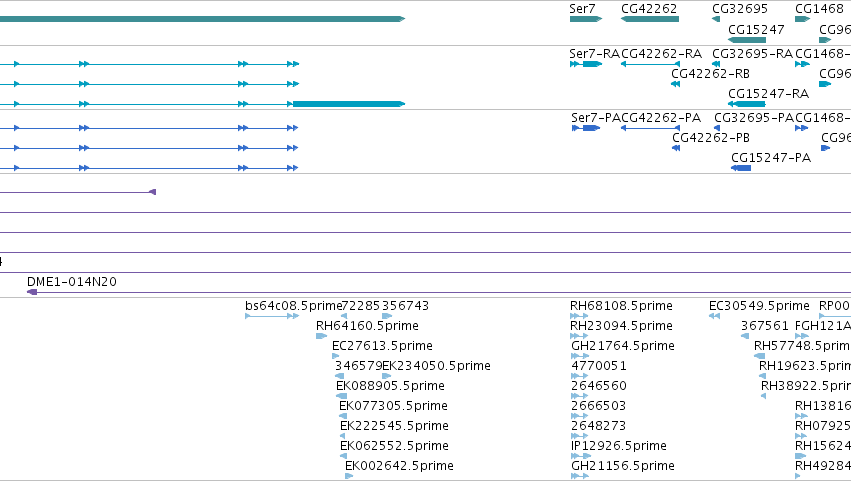The width and height of the screenshot is (851, 481).
Task: Select the DME1-014N20 purple arrow line
Action: click(439, 292)
